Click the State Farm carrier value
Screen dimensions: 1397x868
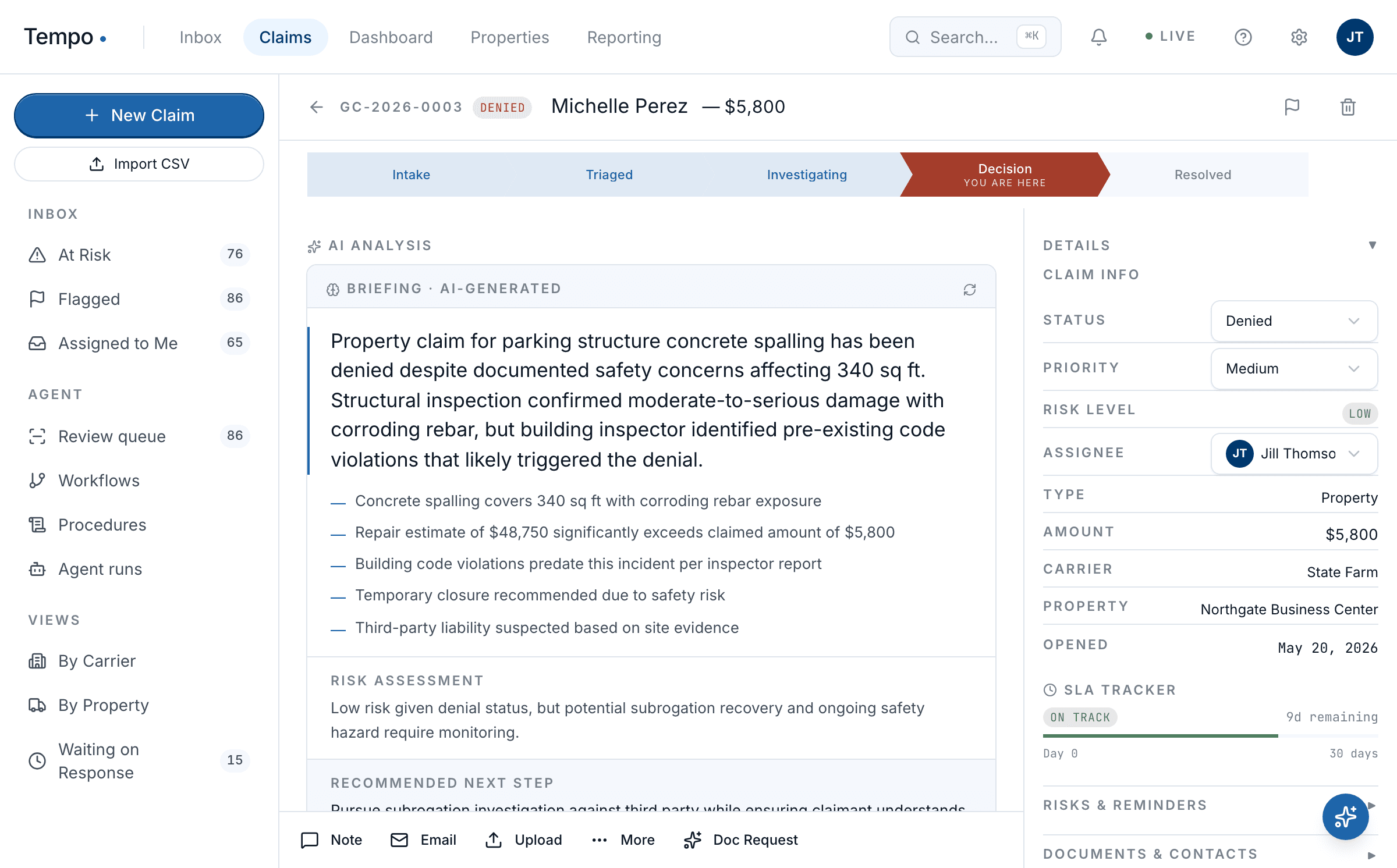point(1342,572)
